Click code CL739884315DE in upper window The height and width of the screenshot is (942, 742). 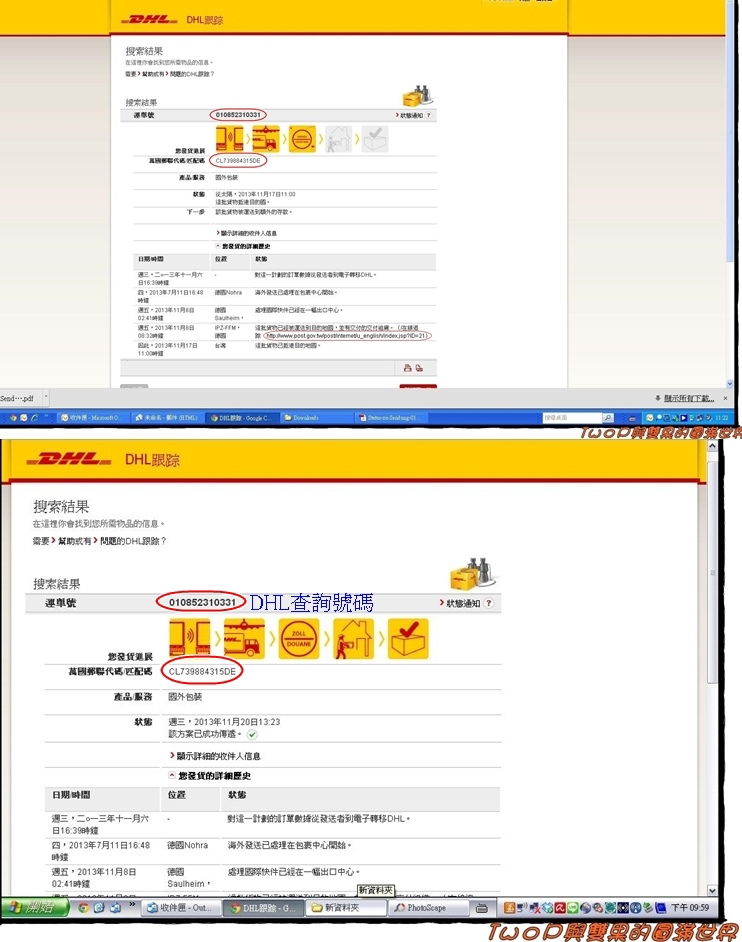coord(238,161)
